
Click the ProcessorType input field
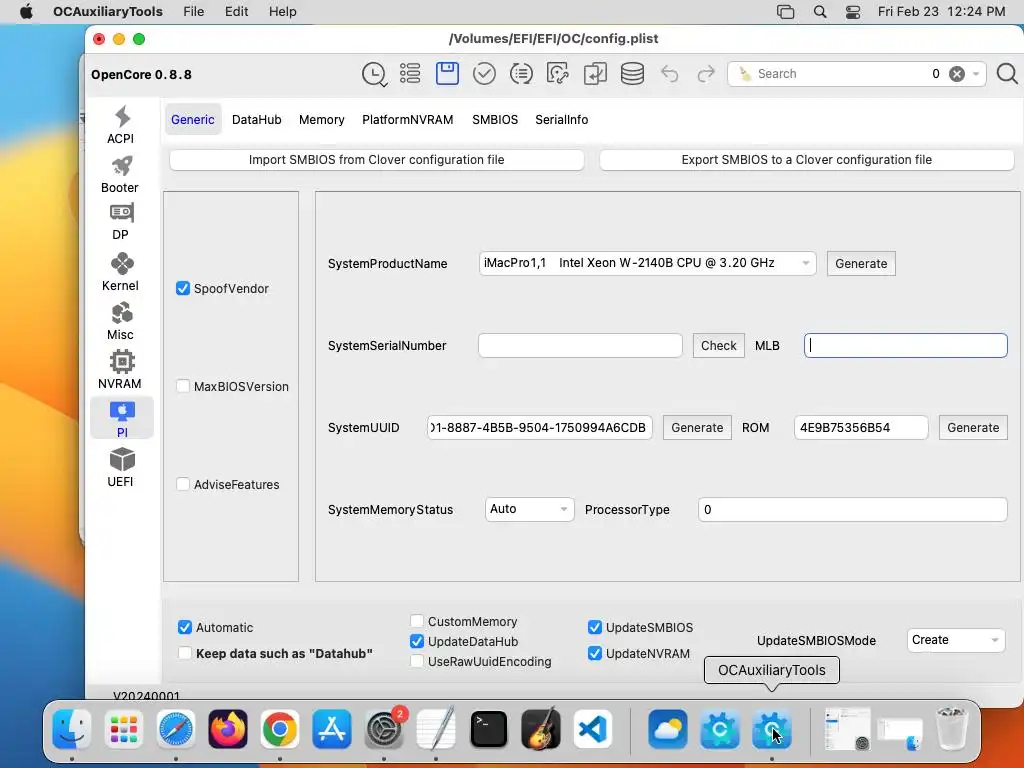[x=852, y=509]
